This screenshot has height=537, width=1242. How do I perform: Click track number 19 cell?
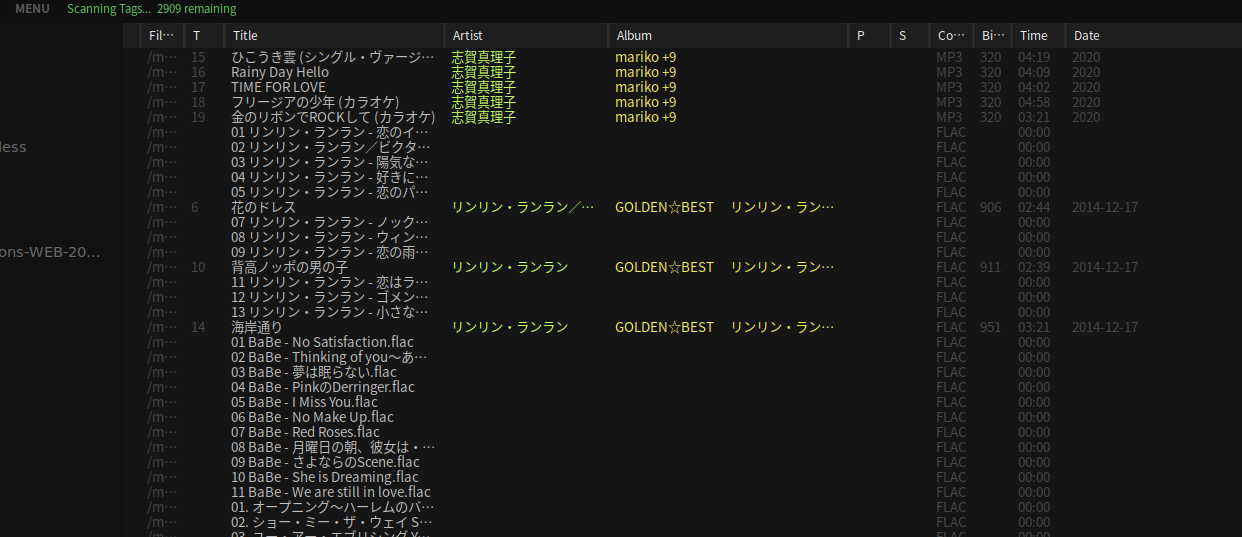[198, 117]
